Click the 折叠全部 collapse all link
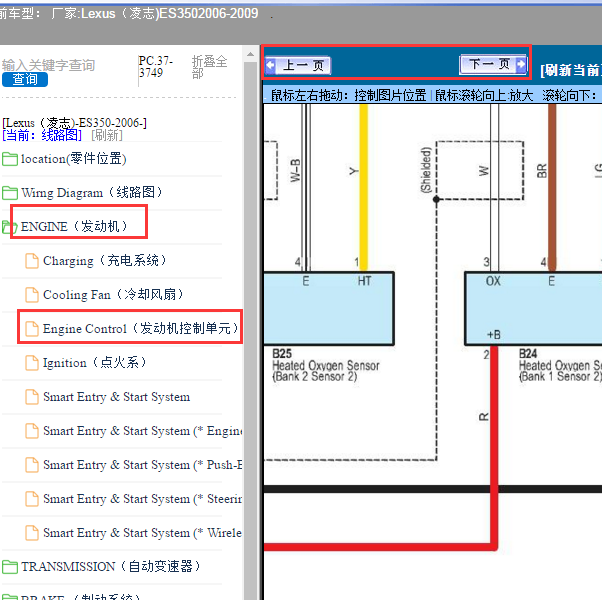The width and height of the screenshot is (602, 600). (209, 67)
